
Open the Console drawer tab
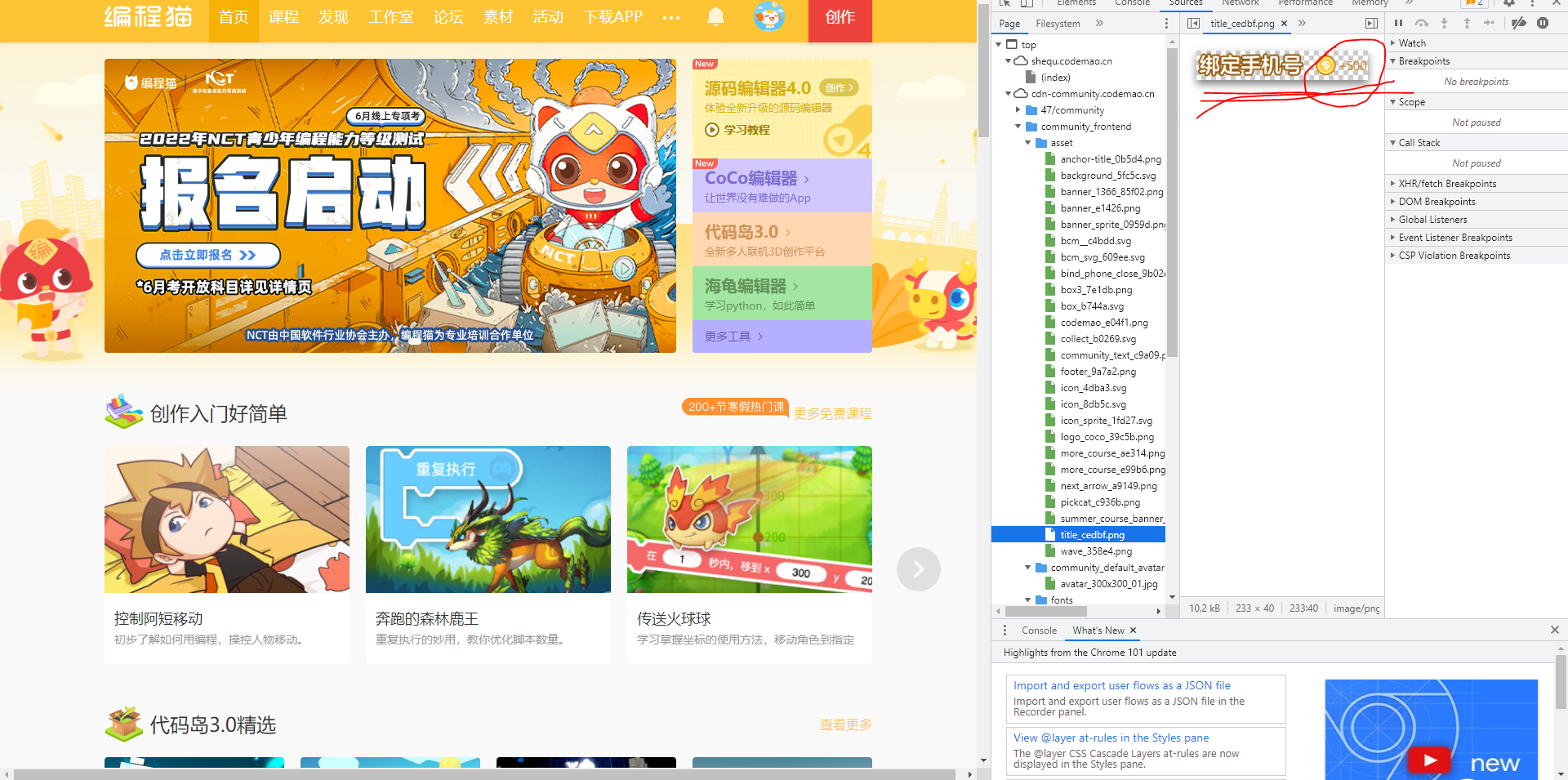coord(1039,631)
